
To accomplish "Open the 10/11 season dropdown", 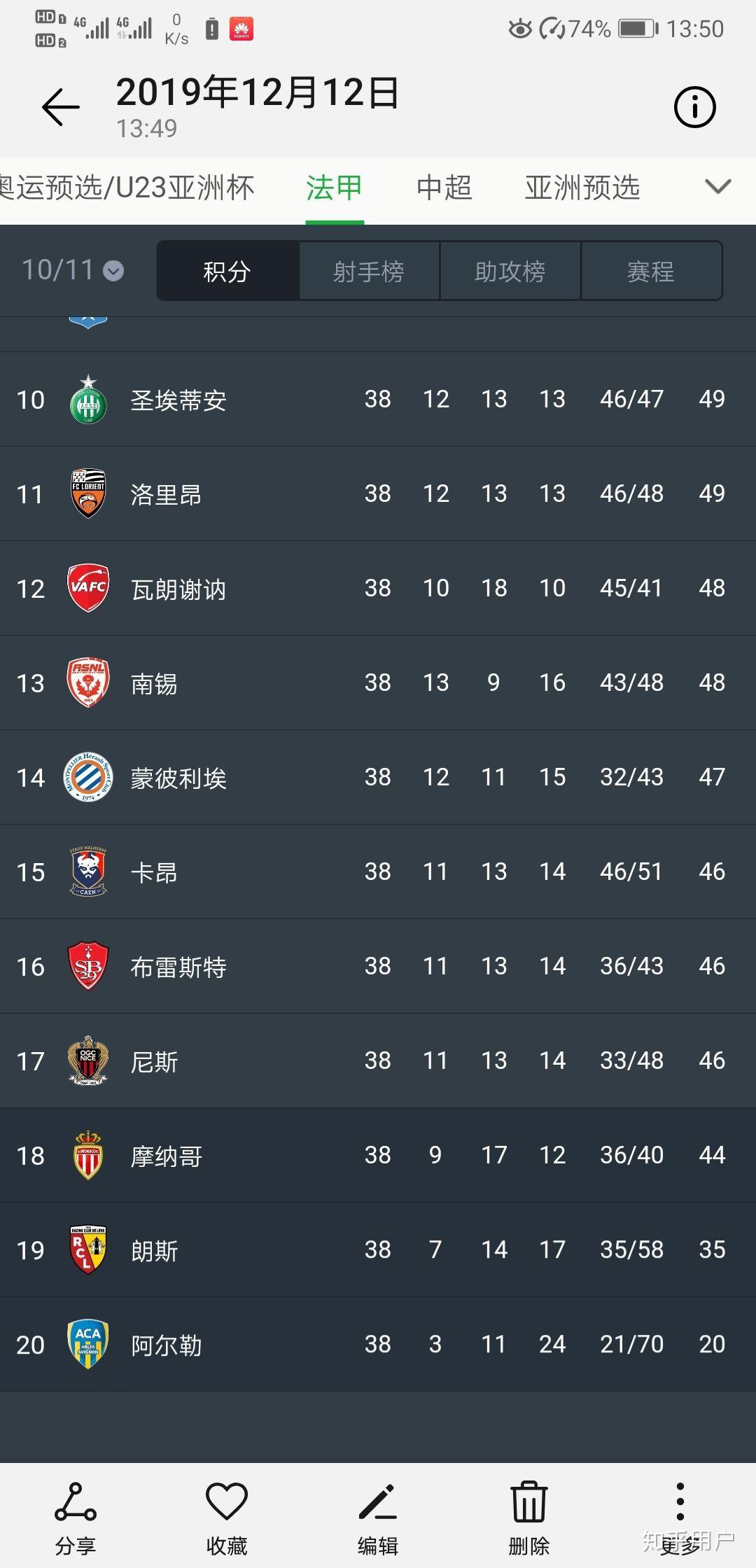I will point(73,270).
